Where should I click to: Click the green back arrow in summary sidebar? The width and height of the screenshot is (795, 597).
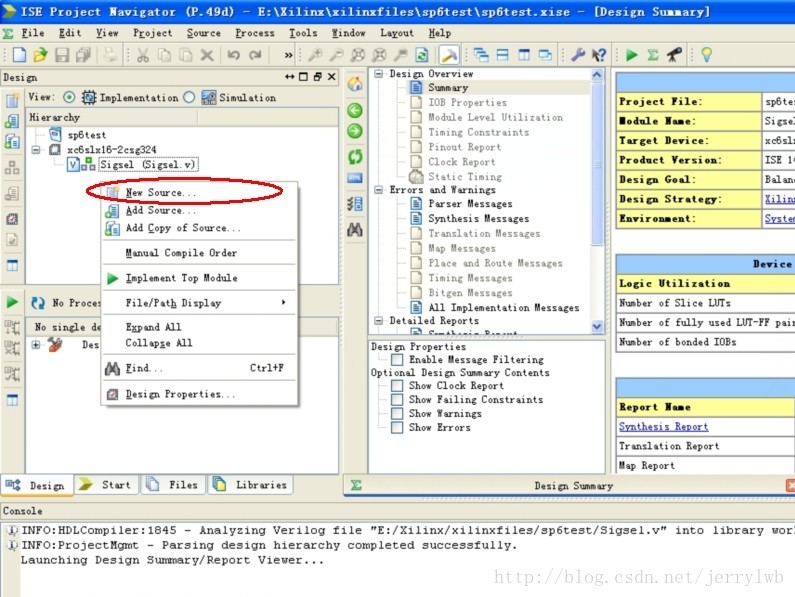(355, 110)
